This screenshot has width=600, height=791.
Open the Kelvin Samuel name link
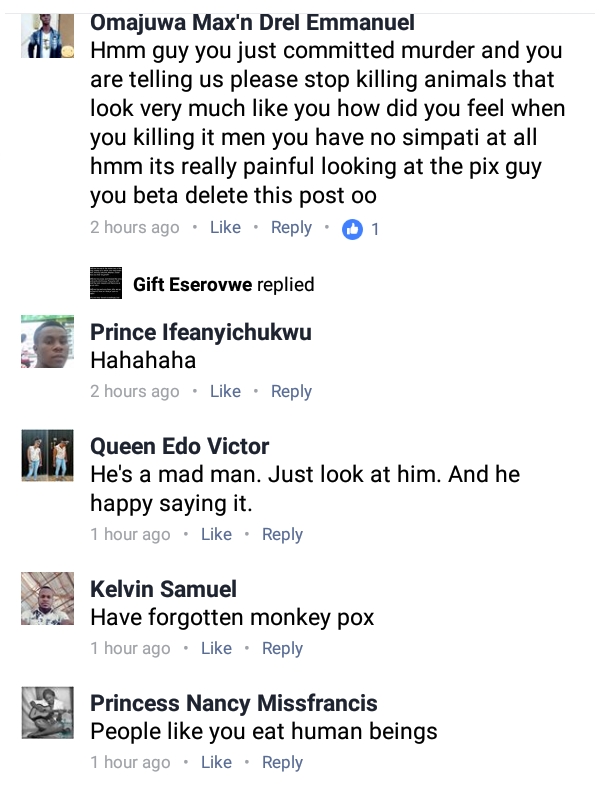(163, 589)
